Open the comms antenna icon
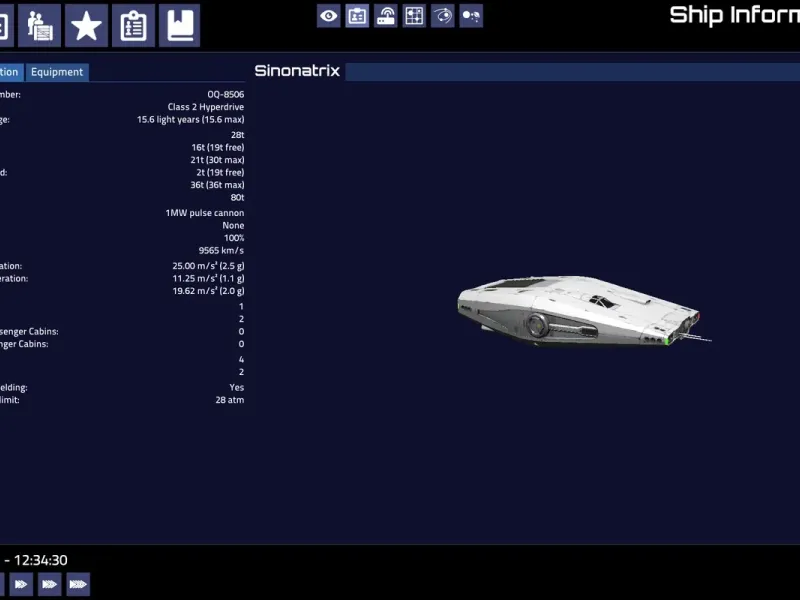Viewport: 800px width, 600px height. coord(386,16)
